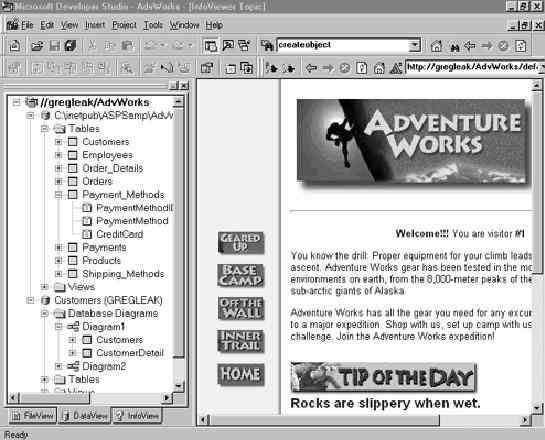Click the web page vertical scrollbar thumb
This screenshot has width=545, height=440.
click(x=537, y=182)
